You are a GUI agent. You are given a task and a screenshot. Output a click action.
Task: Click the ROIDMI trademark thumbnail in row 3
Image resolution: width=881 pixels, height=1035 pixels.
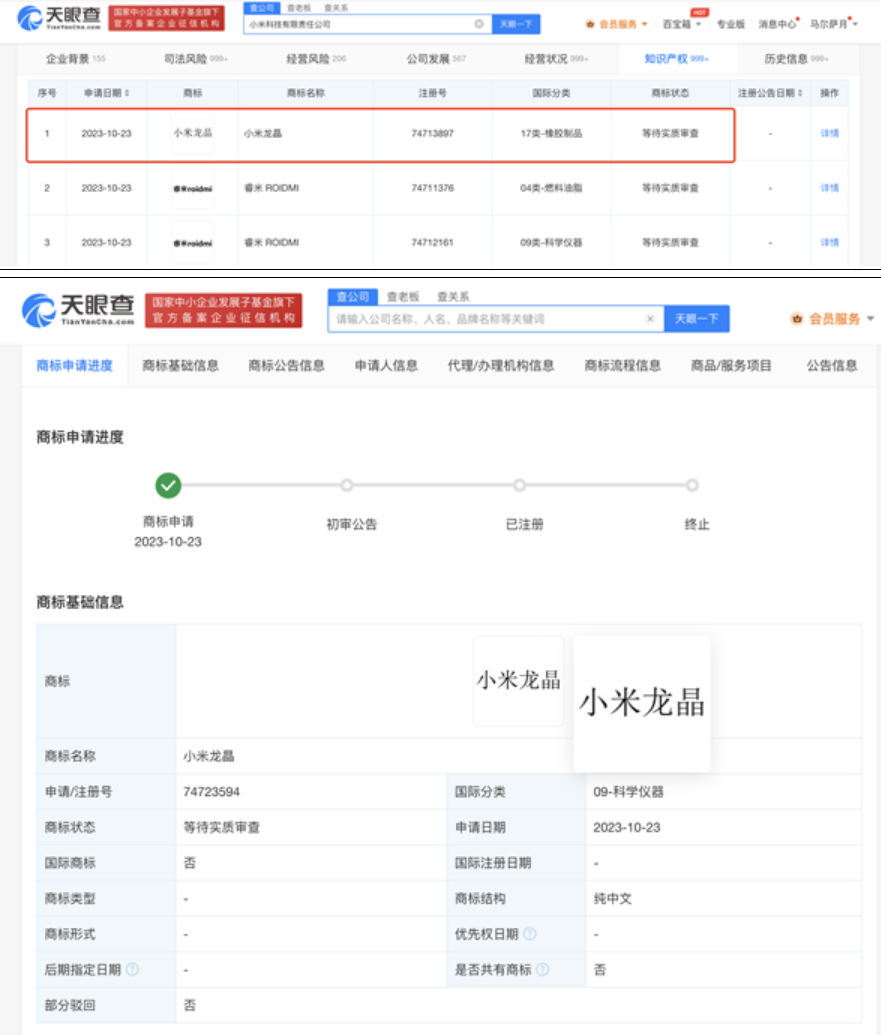click(x=193, y=243)
